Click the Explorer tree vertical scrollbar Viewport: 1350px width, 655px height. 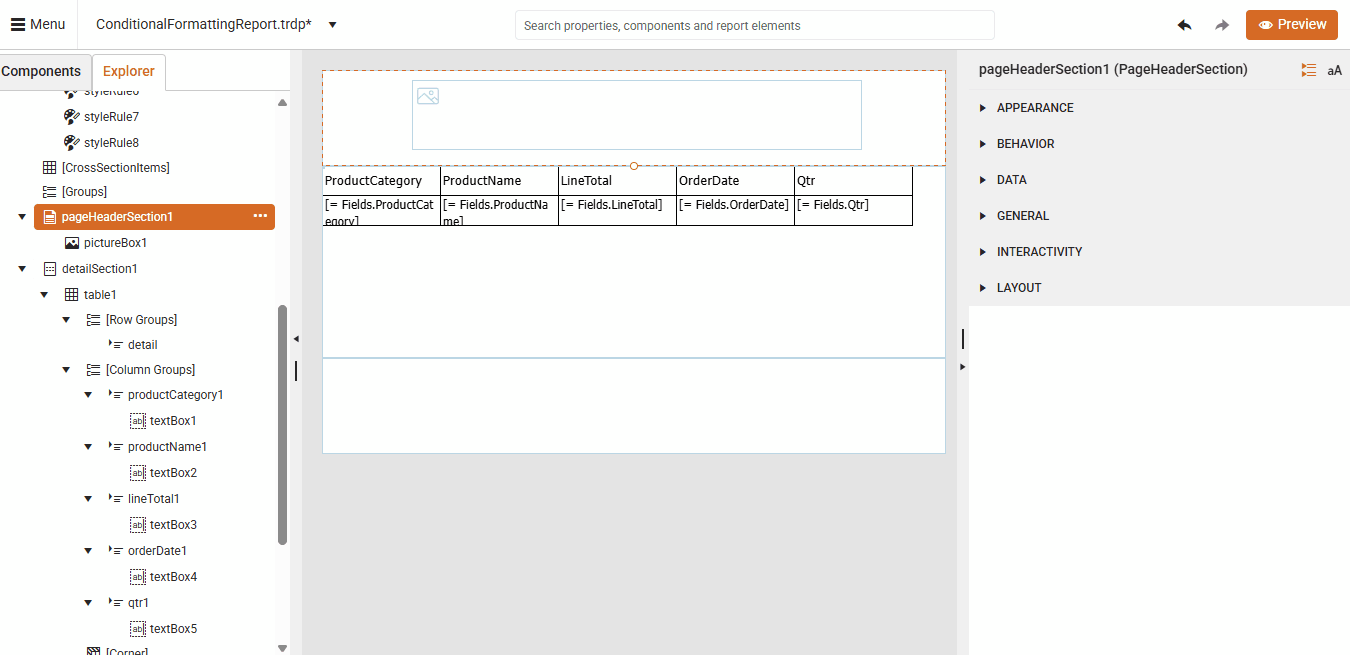tap(282, 425)
